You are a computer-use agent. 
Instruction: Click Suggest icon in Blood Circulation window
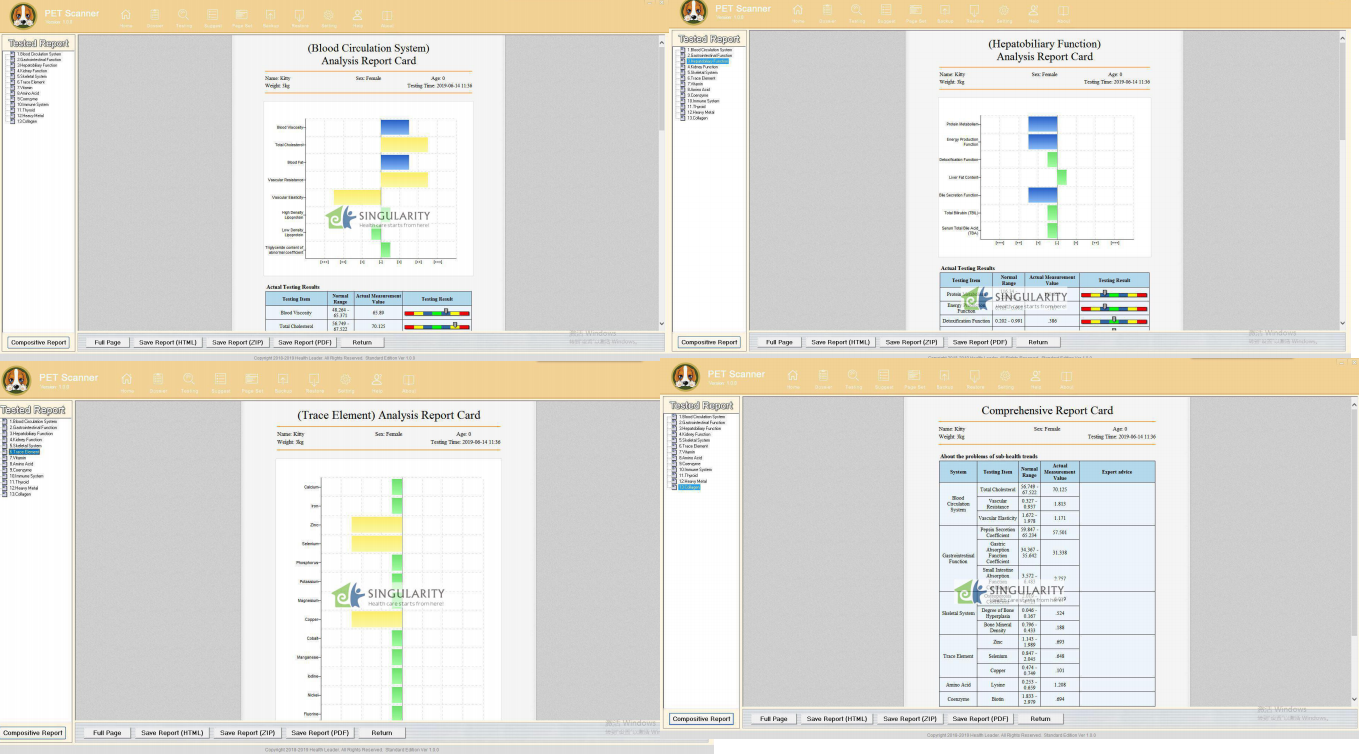click(213, 16)
